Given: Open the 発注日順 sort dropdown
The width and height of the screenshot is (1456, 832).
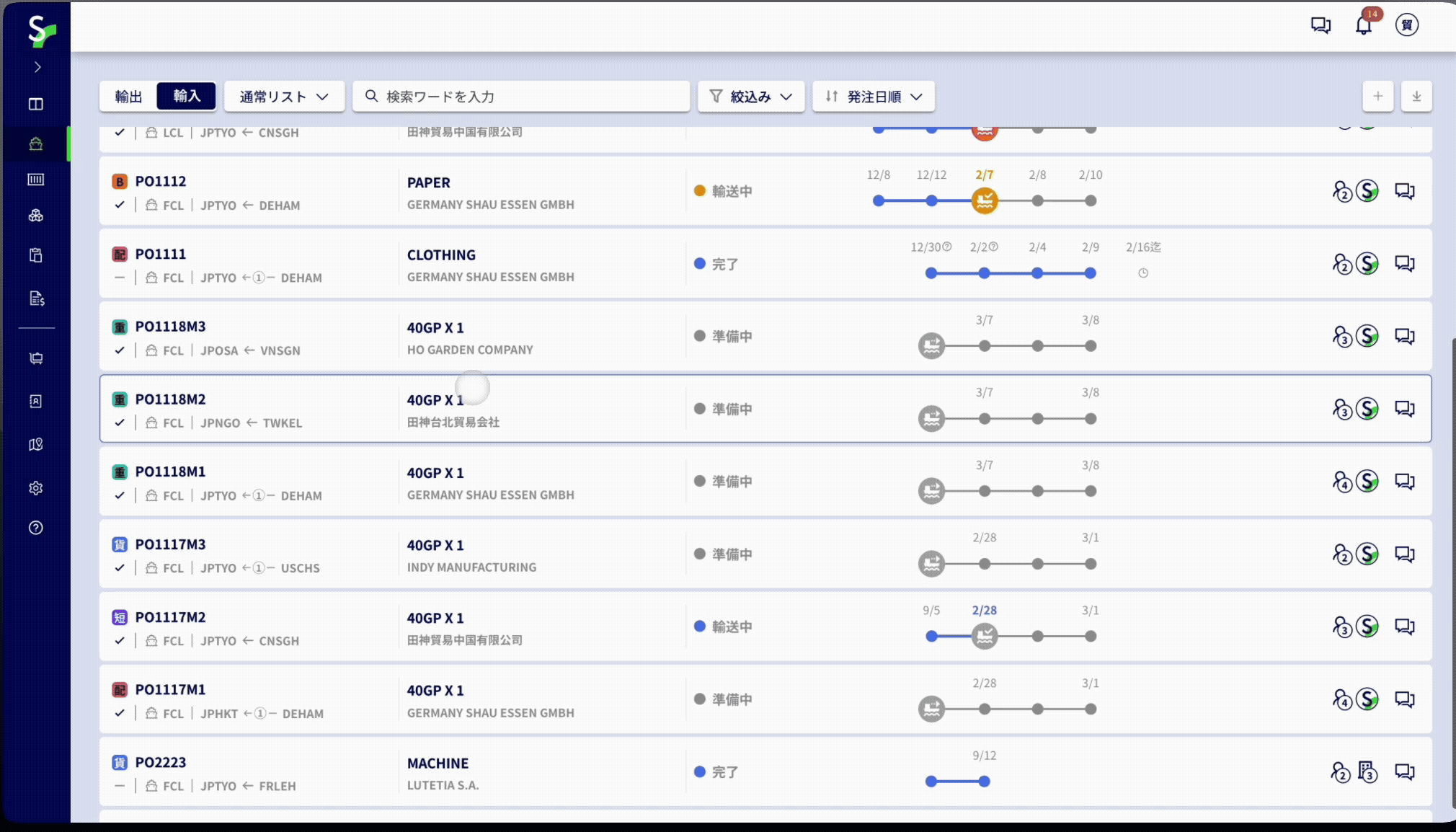Looking at the screenshot, I should click(874, 97).
